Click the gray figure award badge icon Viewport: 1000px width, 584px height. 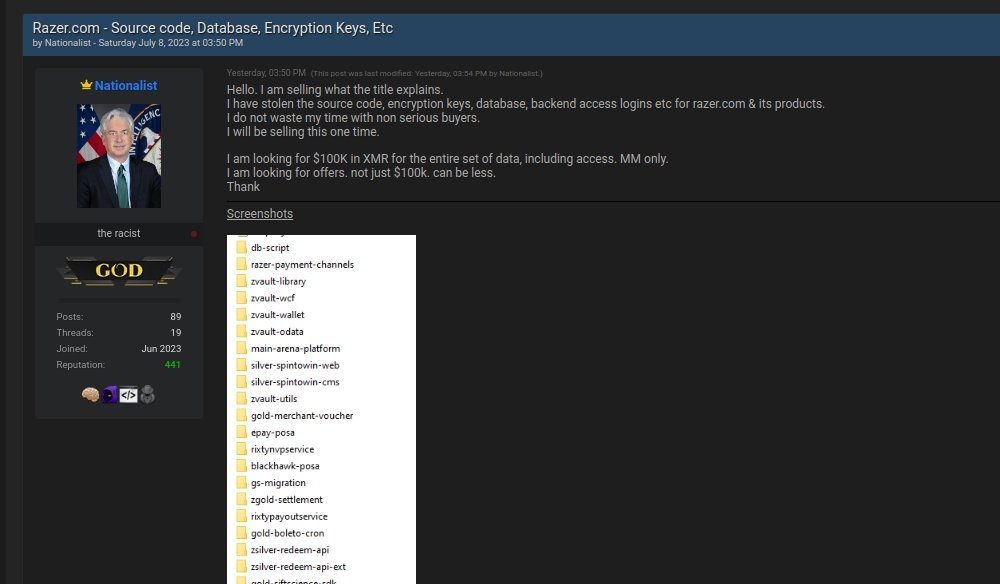click(x=147, y=395)
